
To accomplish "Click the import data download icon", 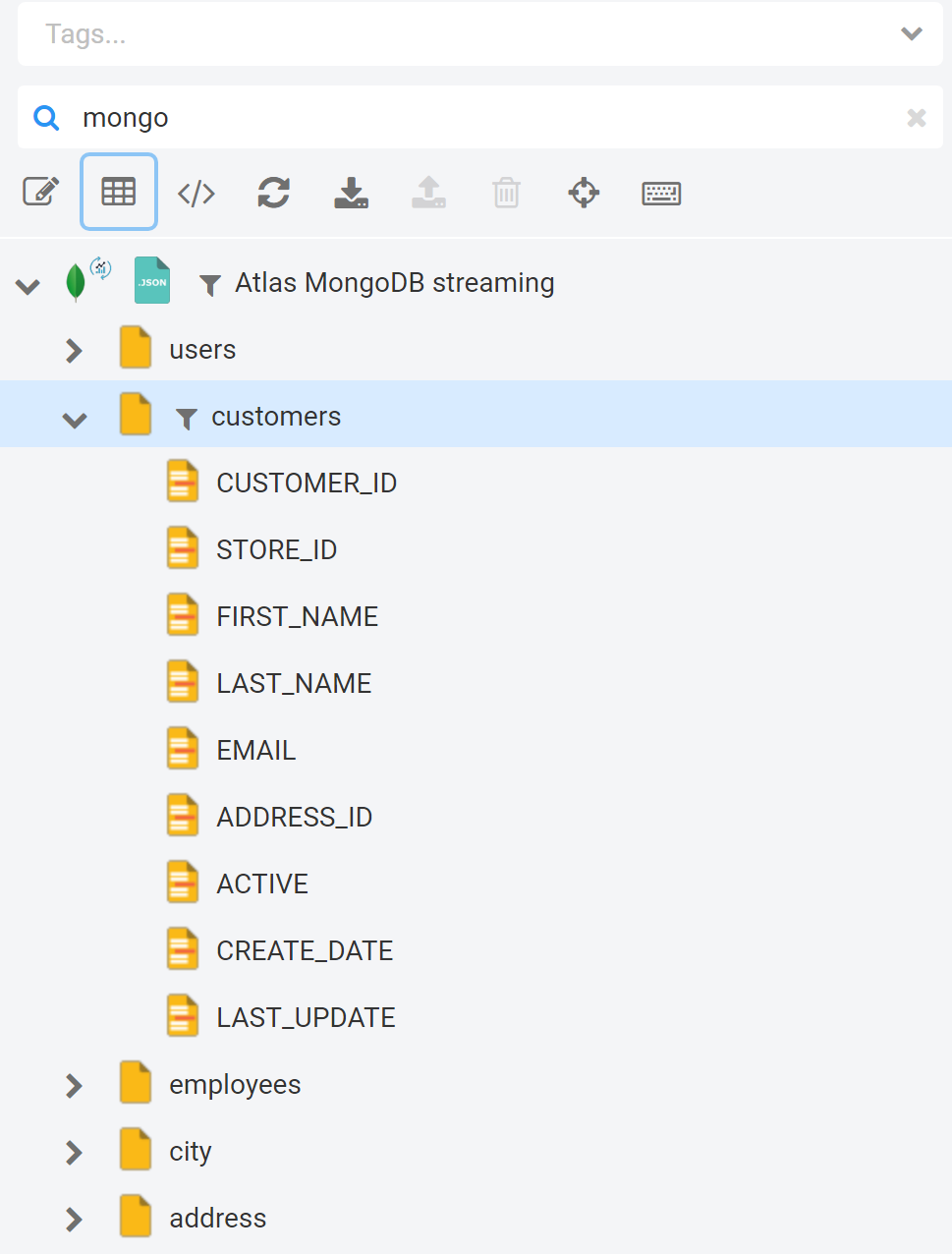I will tap(351, 193).
